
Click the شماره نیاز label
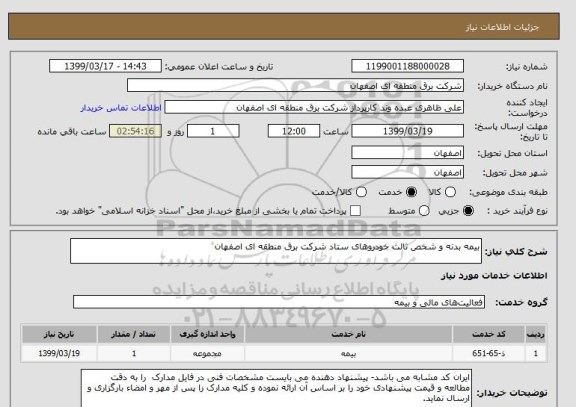point(527,67)
